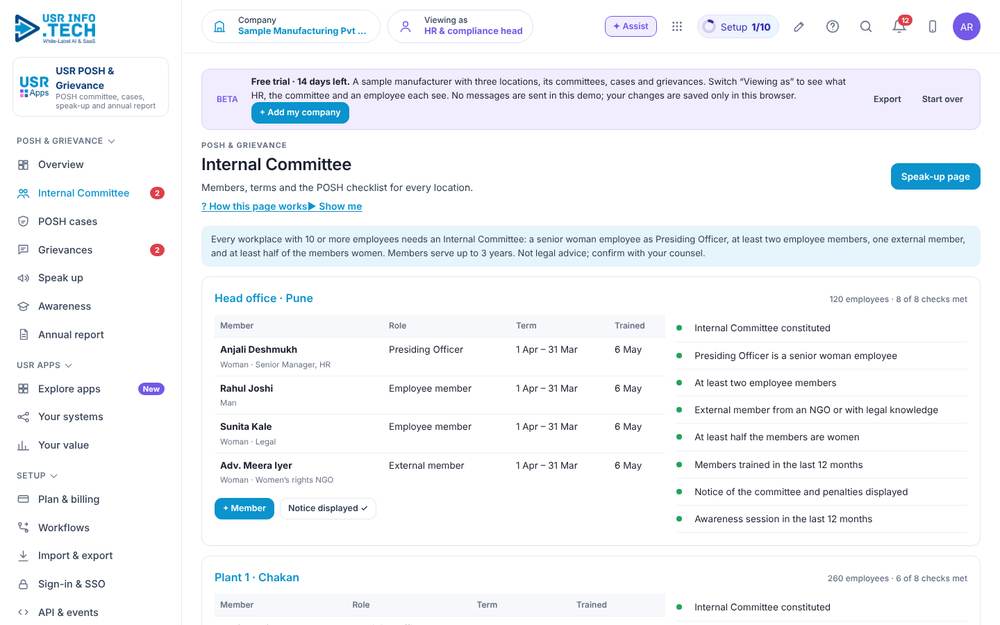Open the Viewing as role dropdown
This screenshot has width=1000, height=625.
[x=460, y=26]
